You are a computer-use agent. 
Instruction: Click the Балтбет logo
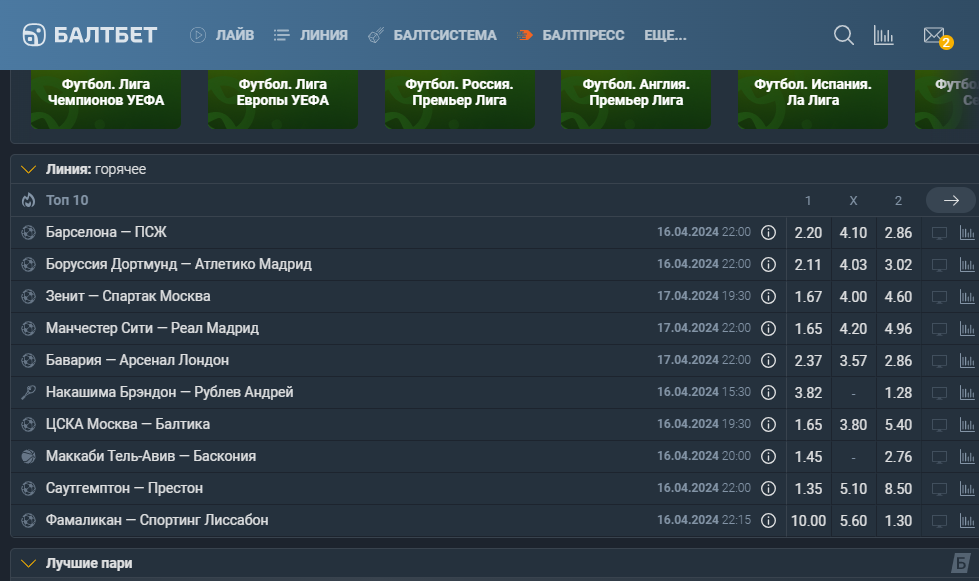pyautogui.click(x=90, y=35)
